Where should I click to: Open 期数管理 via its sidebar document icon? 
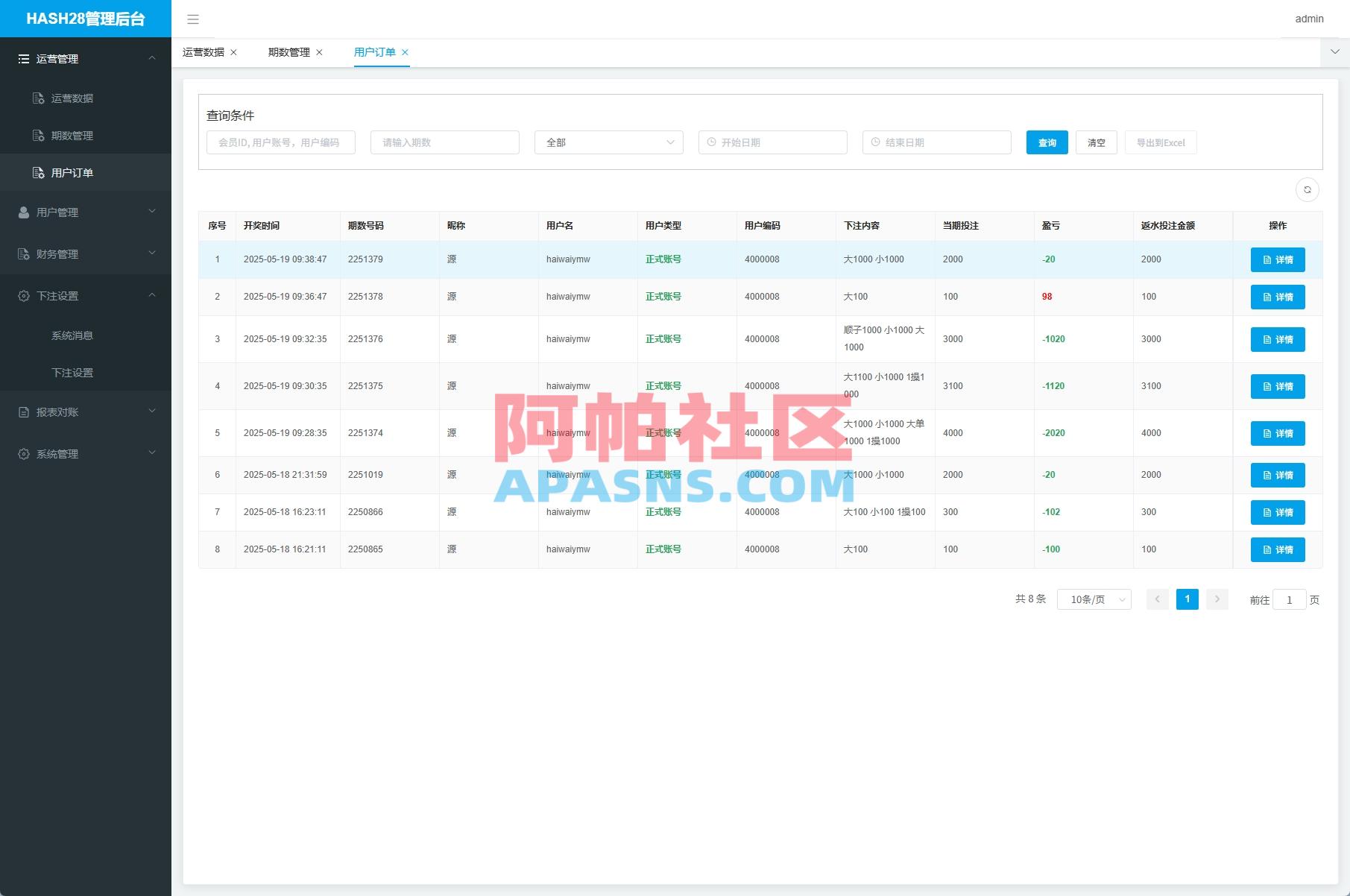38,135
